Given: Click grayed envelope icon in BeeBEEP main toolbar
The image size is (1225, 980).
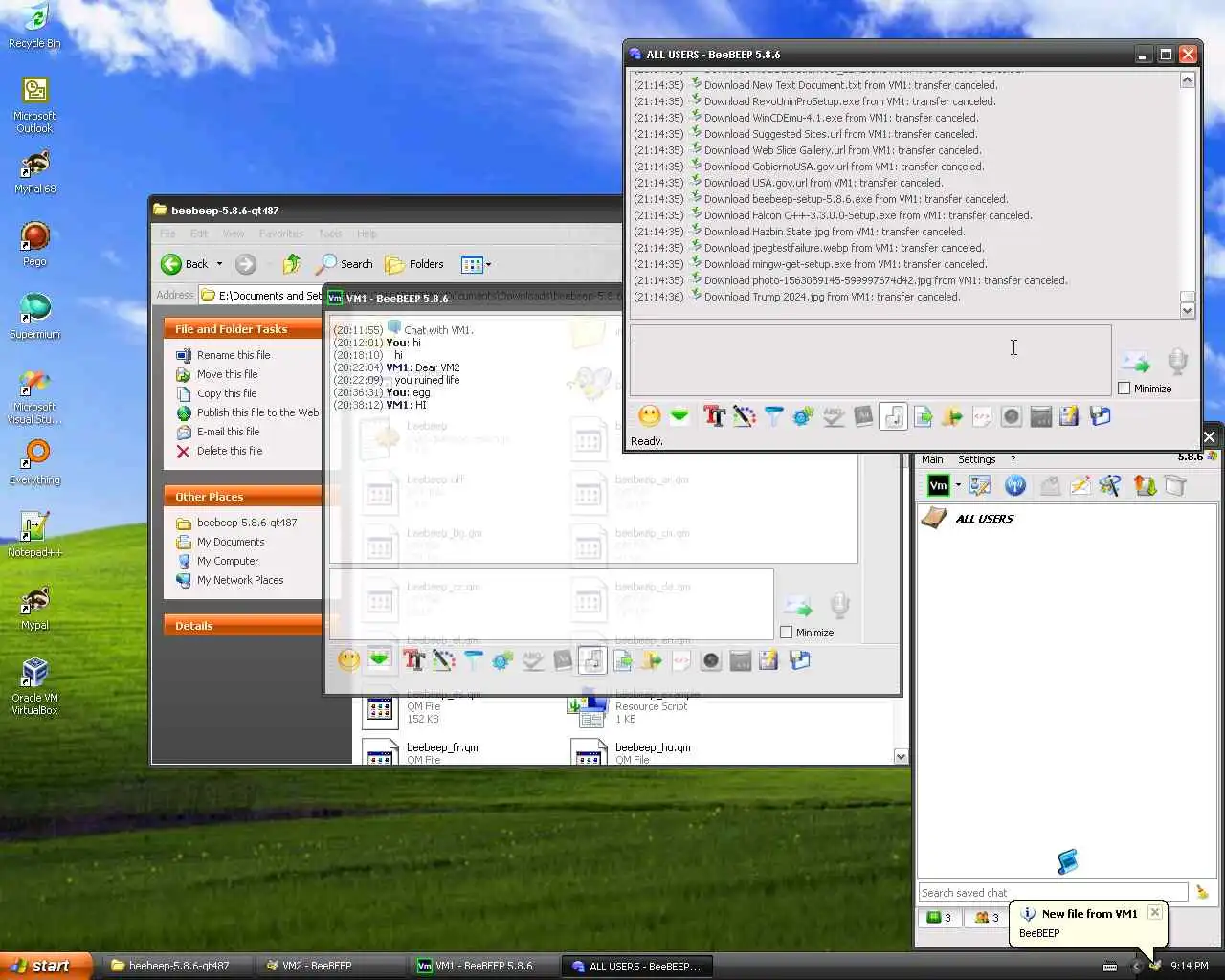Looking at the screenshot, I should [1051, 486].
